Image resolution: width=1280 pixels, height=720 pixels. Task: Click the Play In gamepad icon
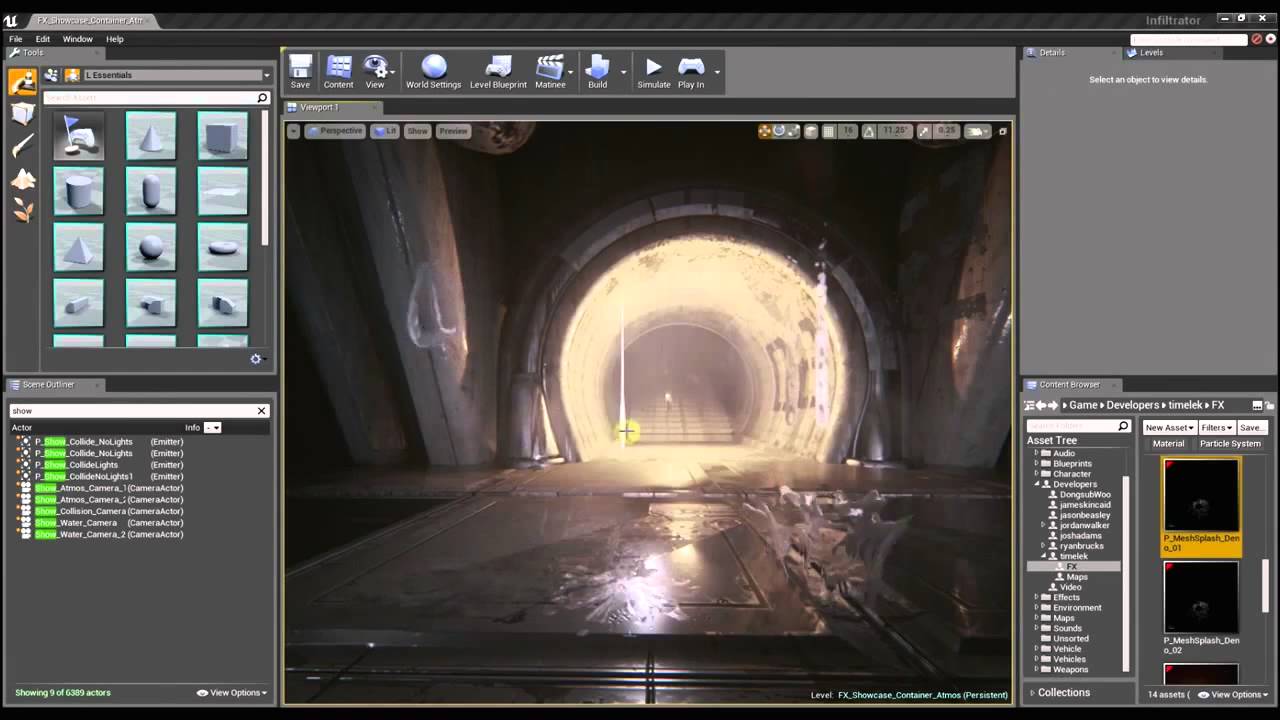[691, 72]
